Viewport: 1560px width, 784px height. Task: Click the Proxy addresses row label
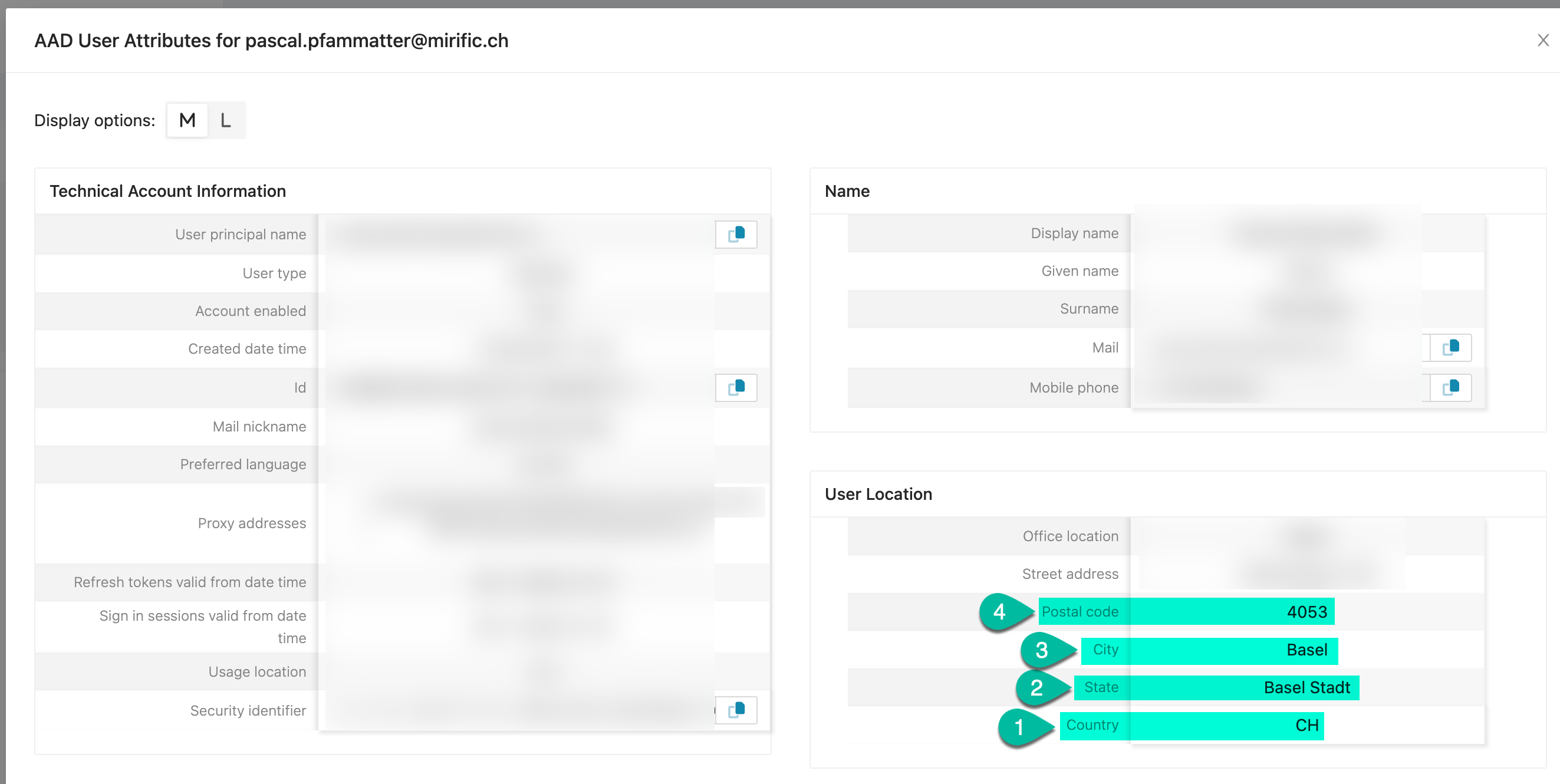[x=251, y=523]
